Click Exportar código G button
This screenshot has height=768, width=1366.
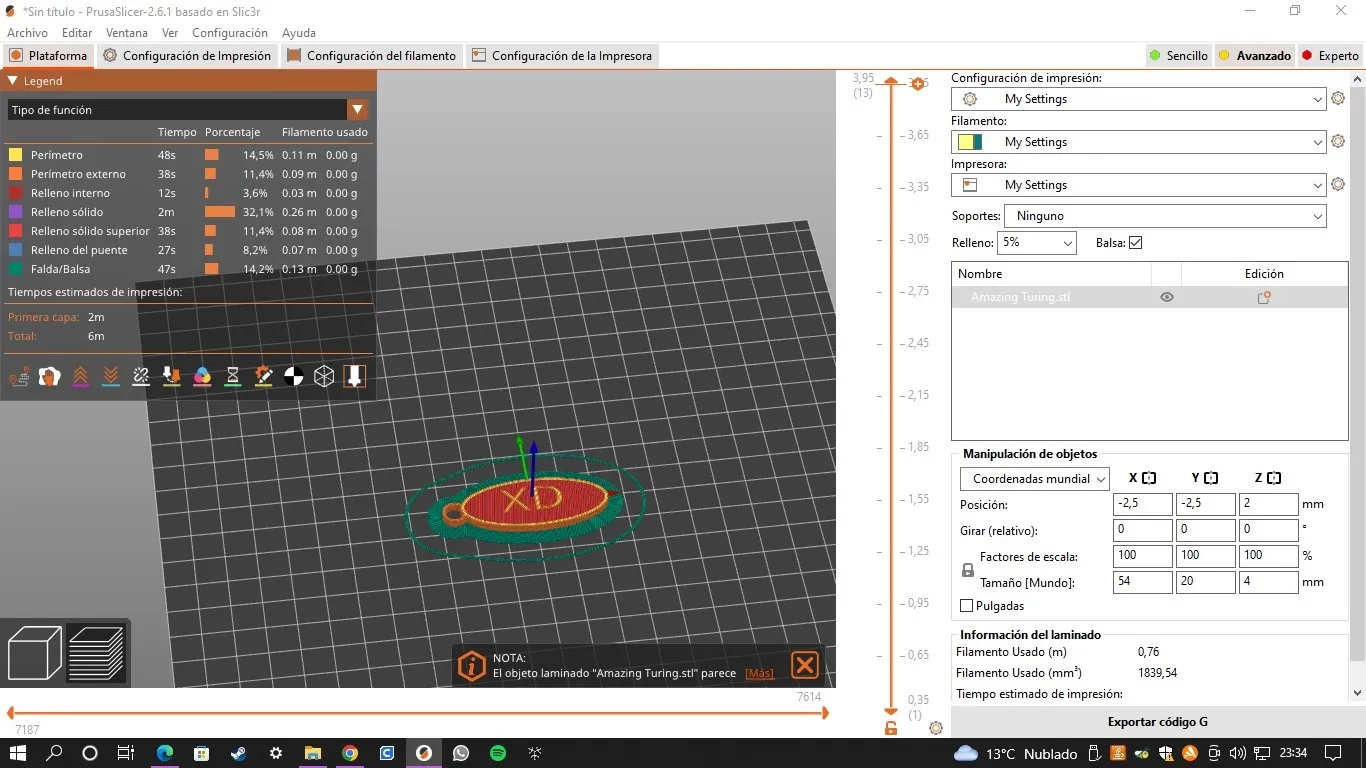click(x=1157, y=722)
